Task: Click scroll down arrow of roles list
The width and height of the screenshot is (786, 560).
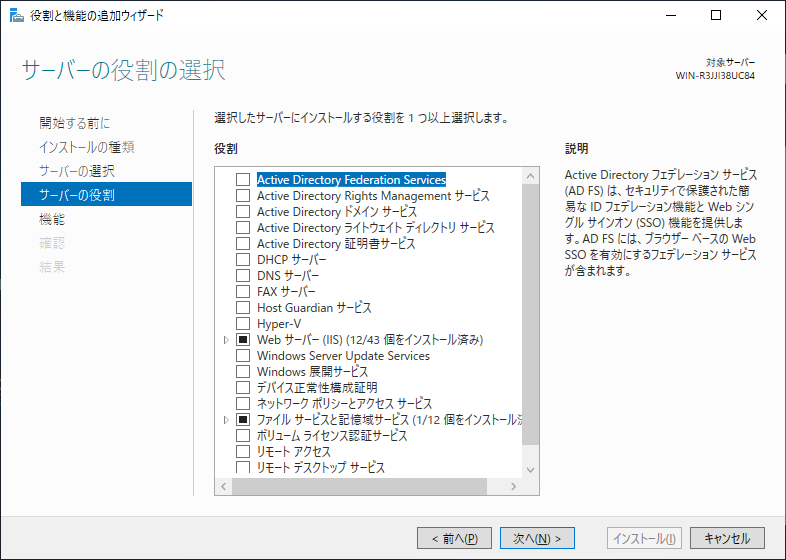Action: [x=530, y=470]
